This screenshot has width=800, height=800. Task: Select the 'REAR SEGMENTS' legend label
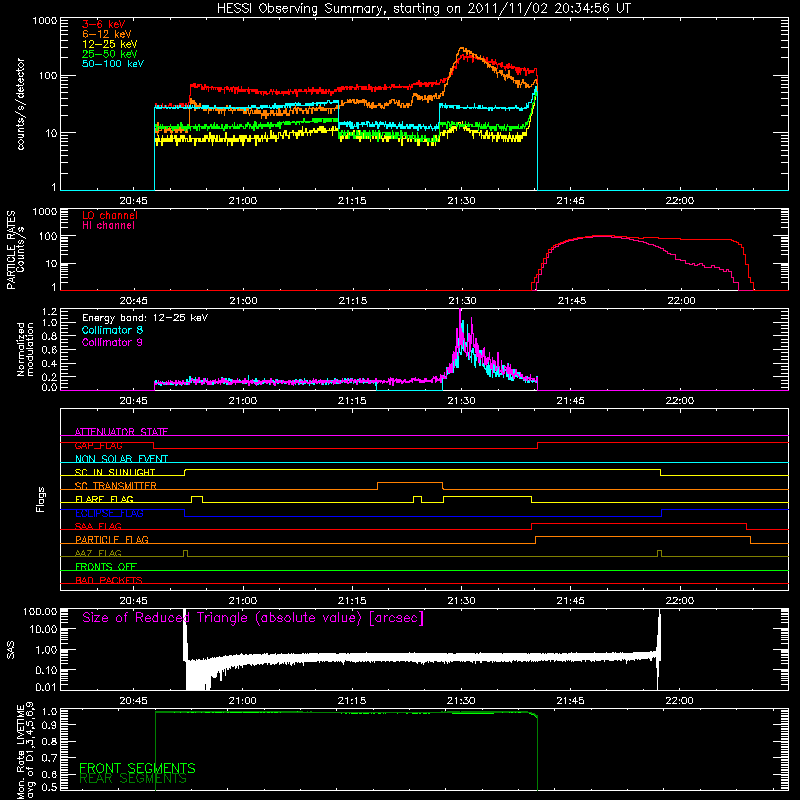point(133,779)
